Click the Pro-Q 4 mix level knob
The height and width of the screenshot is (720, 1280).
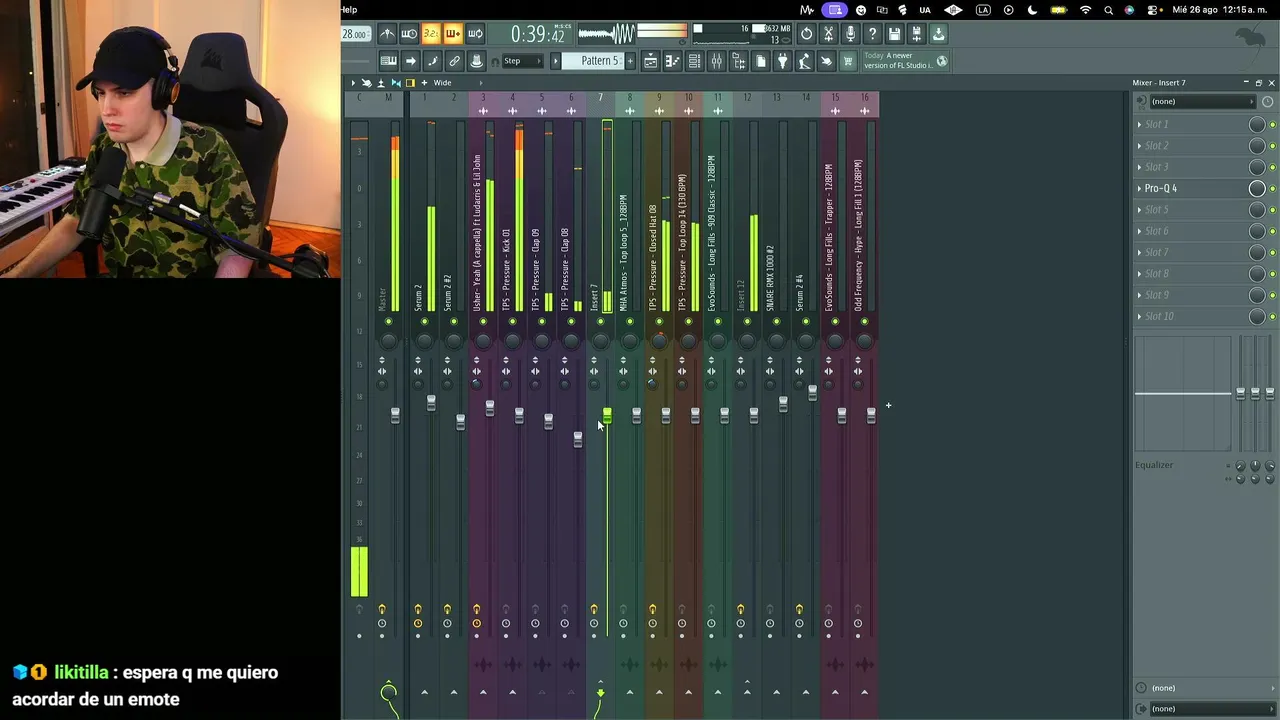pyautogui.click(x=1257, y=189)
